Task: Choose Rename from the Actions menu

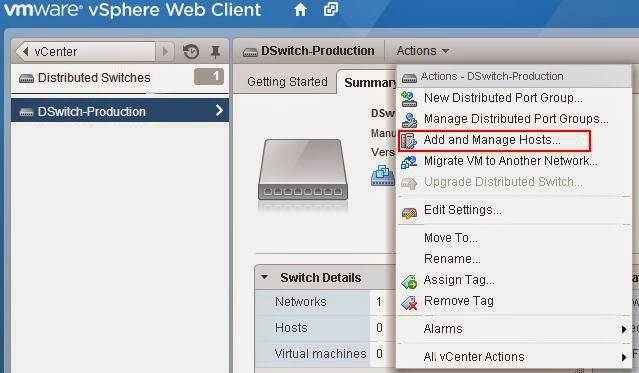Action: pyautogui.click(x=452, y=259)
